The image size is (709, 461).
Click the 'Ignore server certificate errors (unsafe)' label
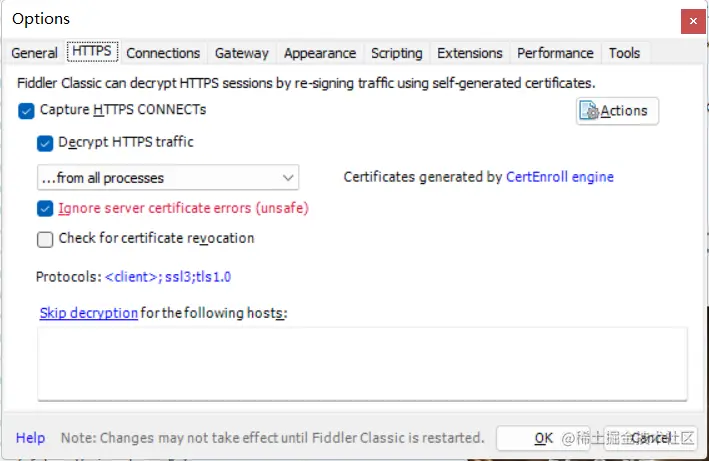[184, 208]
